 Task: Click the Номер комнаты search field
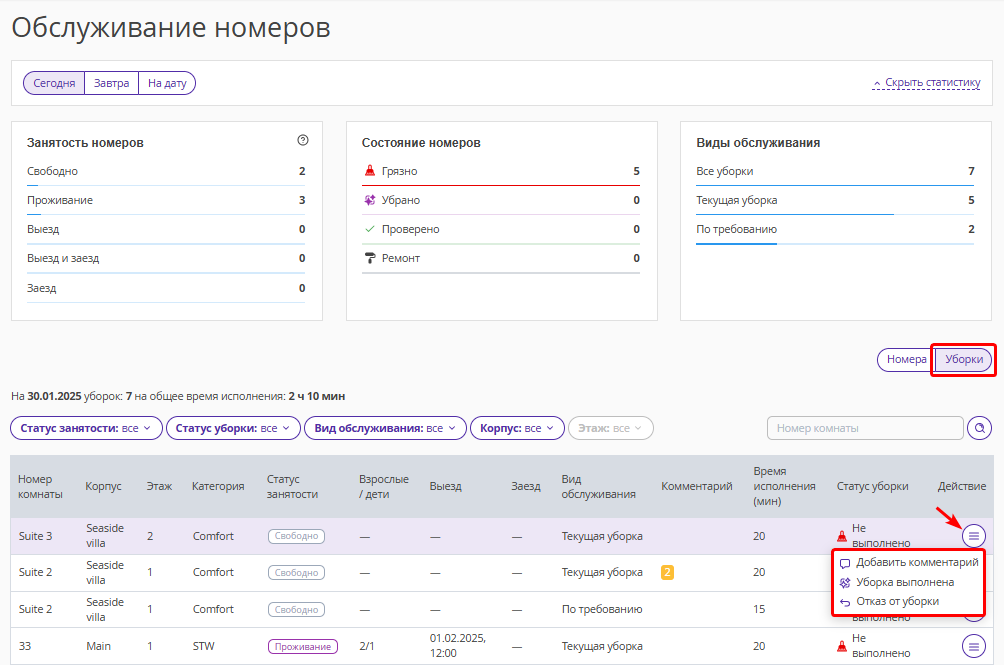[865, 428]
